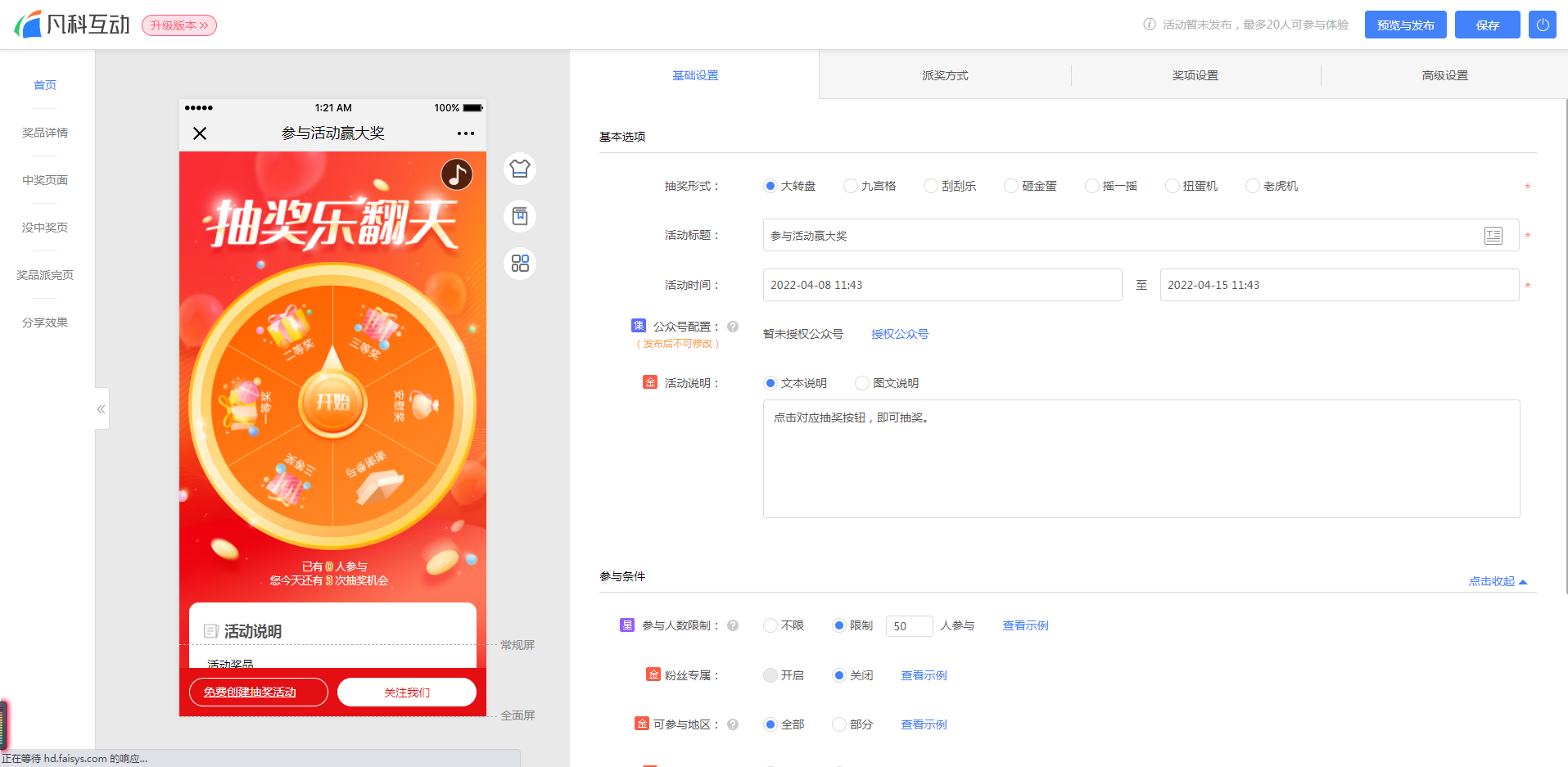1568x767 pixels.
Task: Click the start time field 2022-04-08 11:43
Action: 942,285
